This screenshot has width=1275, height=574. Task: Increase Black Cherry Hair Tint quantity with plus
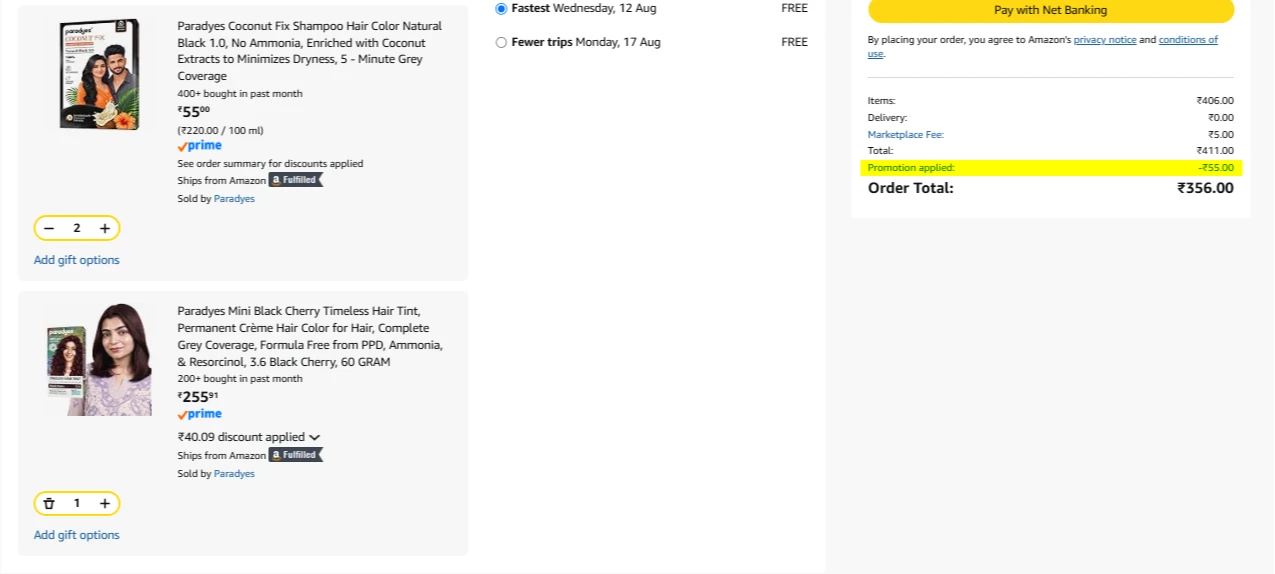[x=105, y=503]
